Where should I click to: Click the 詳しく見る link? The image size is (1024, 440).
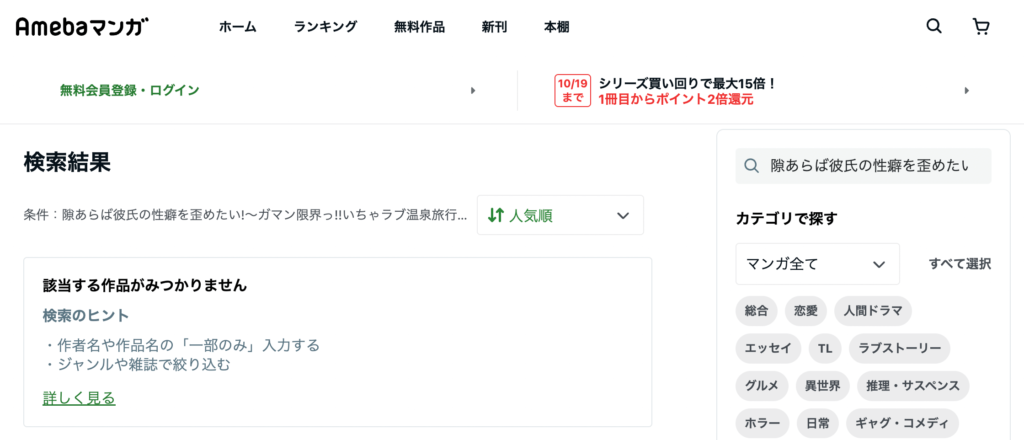tap(79, 398)
